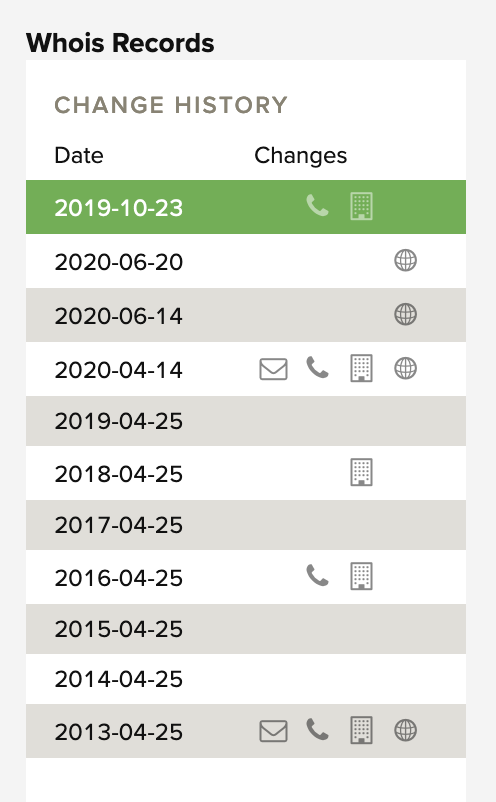This screenshot has height=802, width=496.
Task: Select the 2019-10-23 record date
Action: tap(119, 208)
